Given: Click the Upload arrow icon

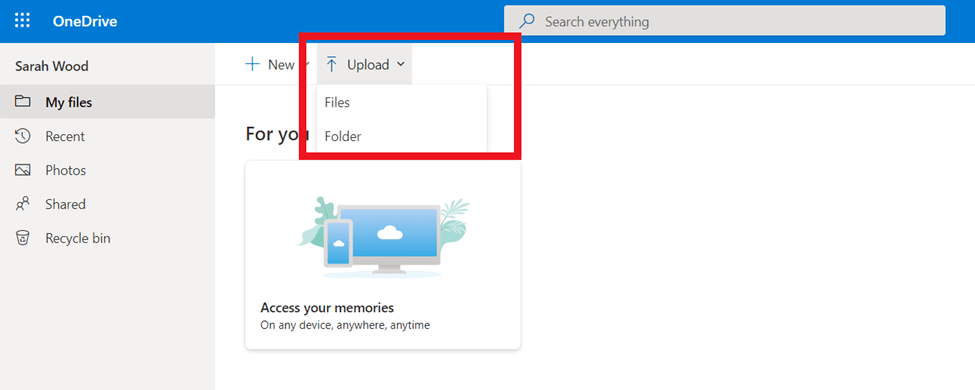Looking at the screenshot, I should pyautogui.click(x=332, y=64).
